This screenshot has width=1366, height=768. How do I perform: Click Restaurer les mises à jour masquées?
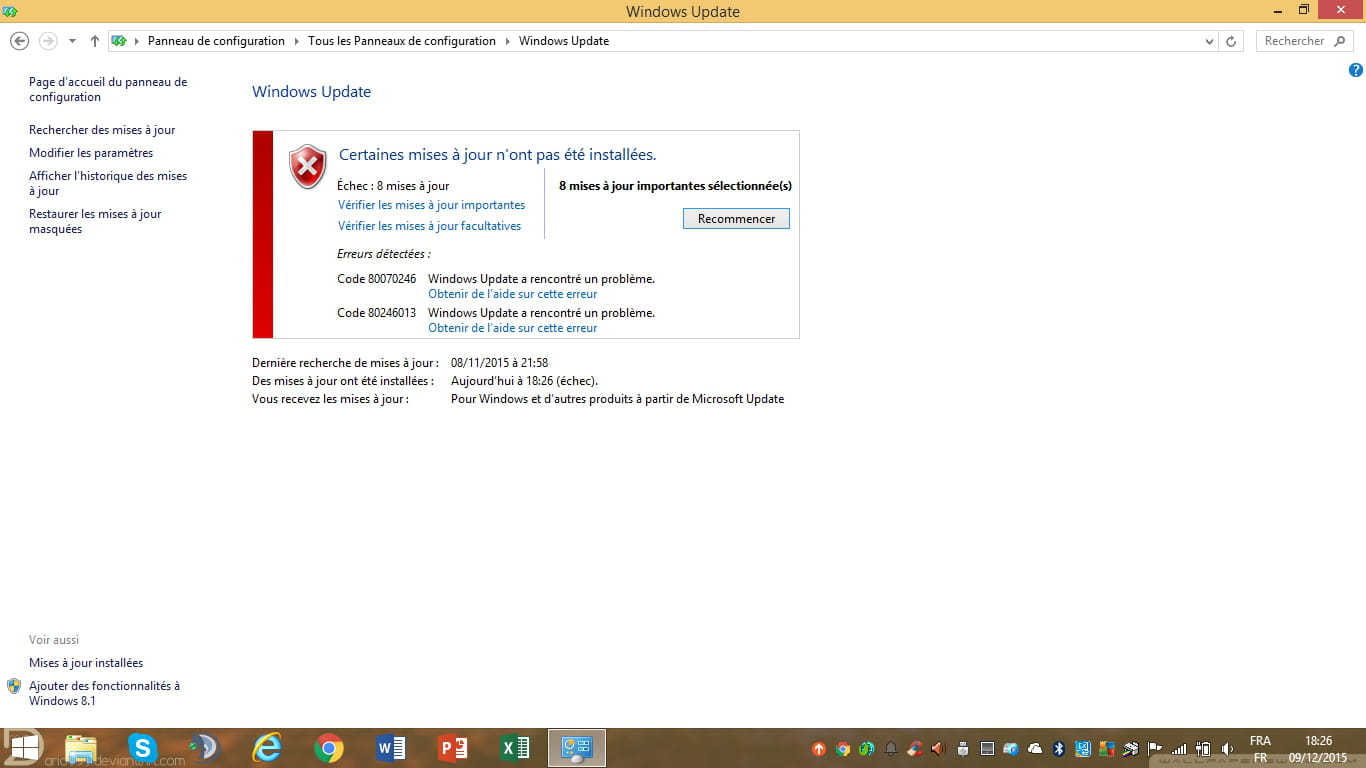click(95, 221)
